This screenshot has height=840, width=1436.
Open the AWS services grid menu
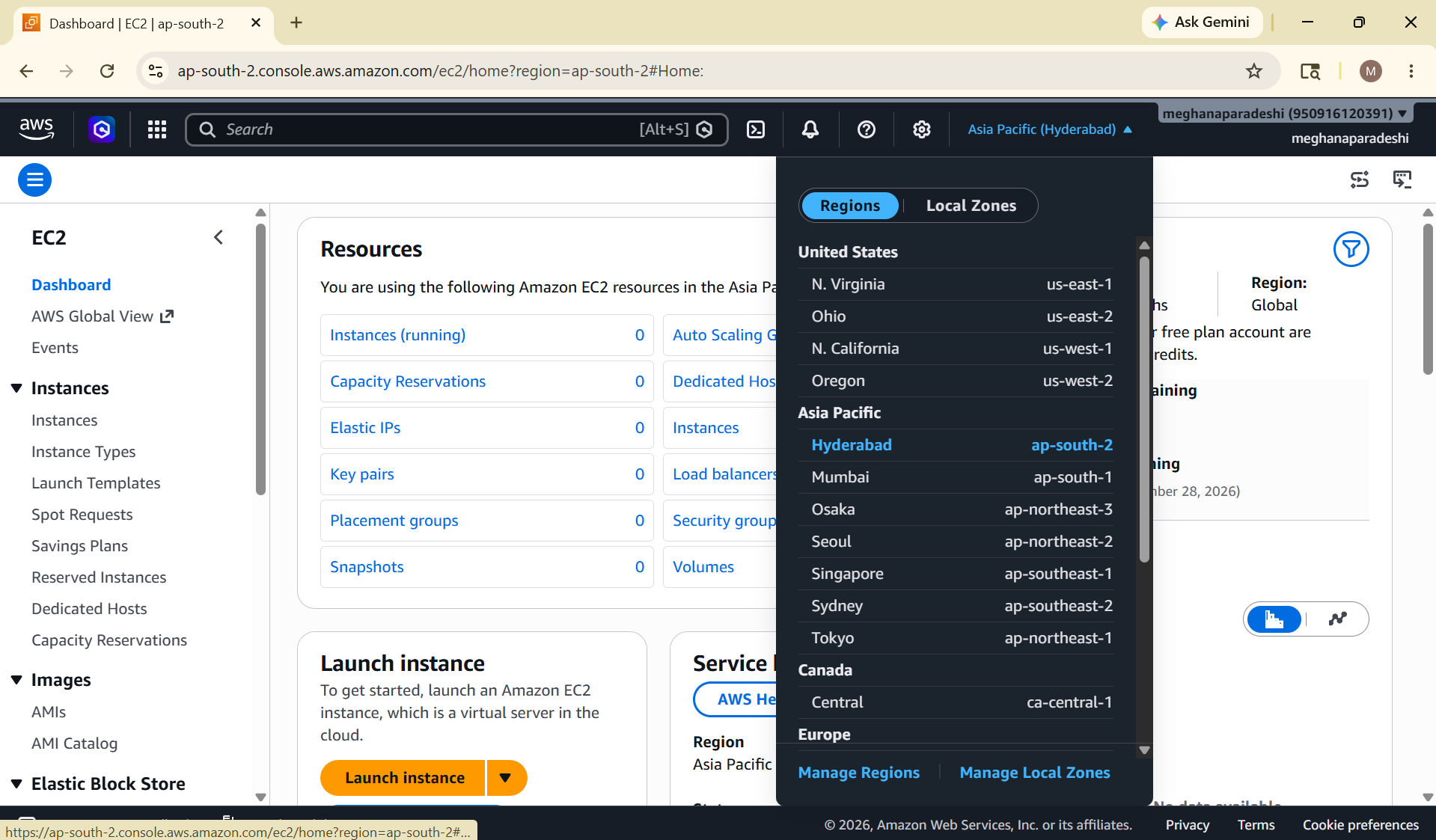point(157,129)
